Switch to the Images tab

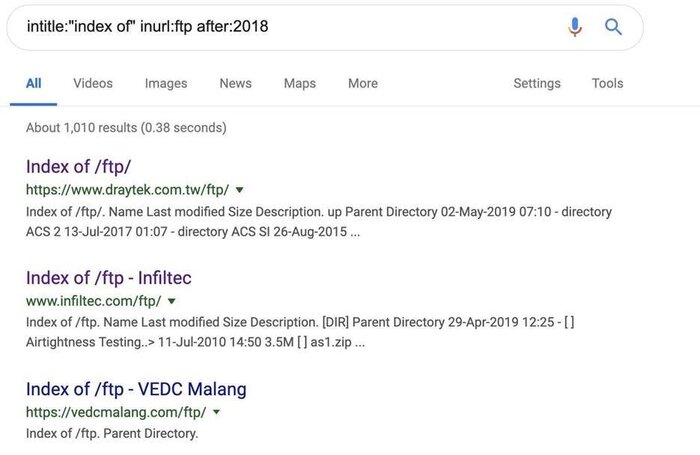(166, 84)
